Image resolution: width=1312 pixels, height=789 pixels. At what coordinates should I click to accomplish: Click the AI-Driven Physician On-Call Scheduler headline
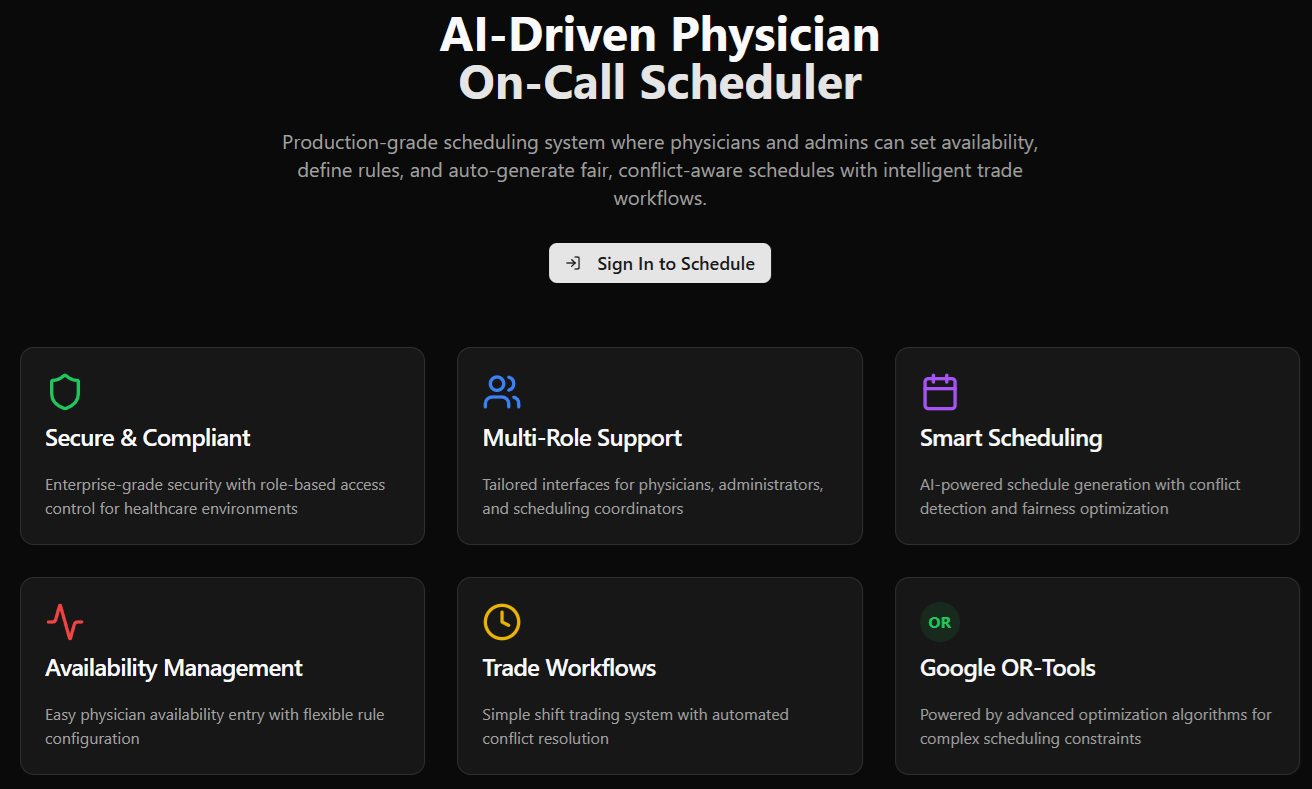tap(660, 60)
